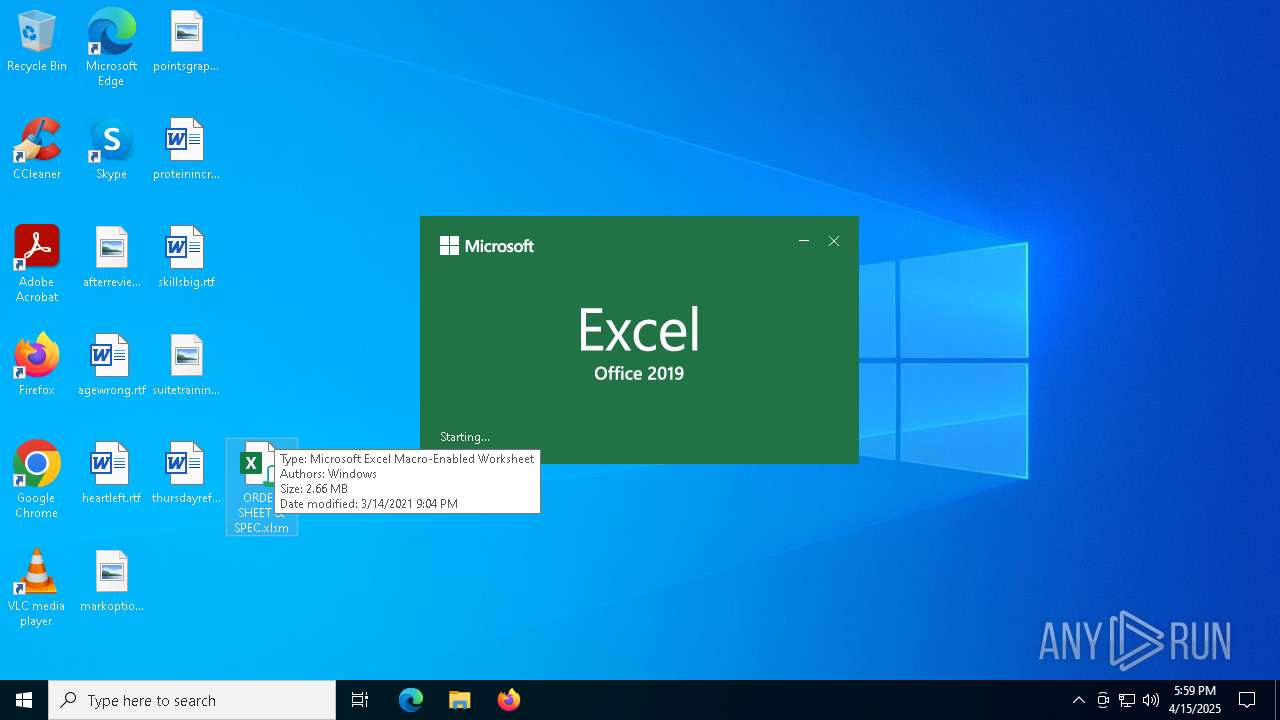Screen dimensions: 1280x720
Task: Select the pointsgrap... image file
Action: click(x=186, y=42)
